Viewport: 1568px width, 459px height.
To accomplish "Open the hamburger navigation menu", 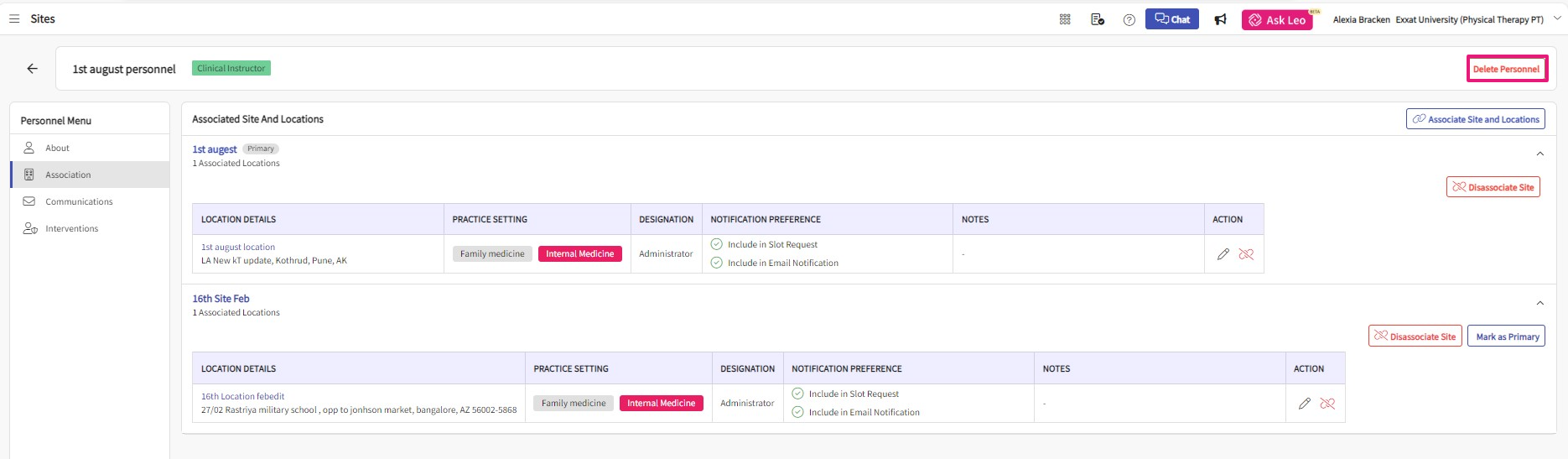I will tap(14, 18).
